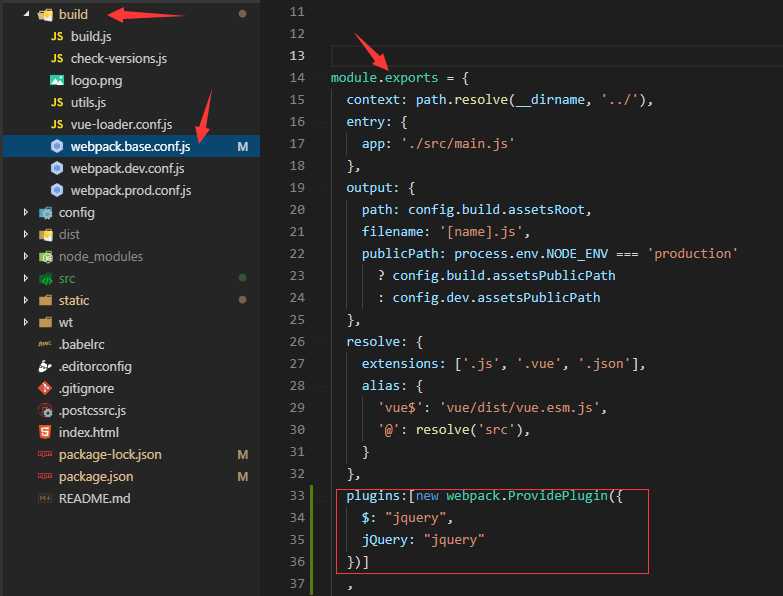
Task: Click the modified dot on build folder
Action: pos(243,14)
